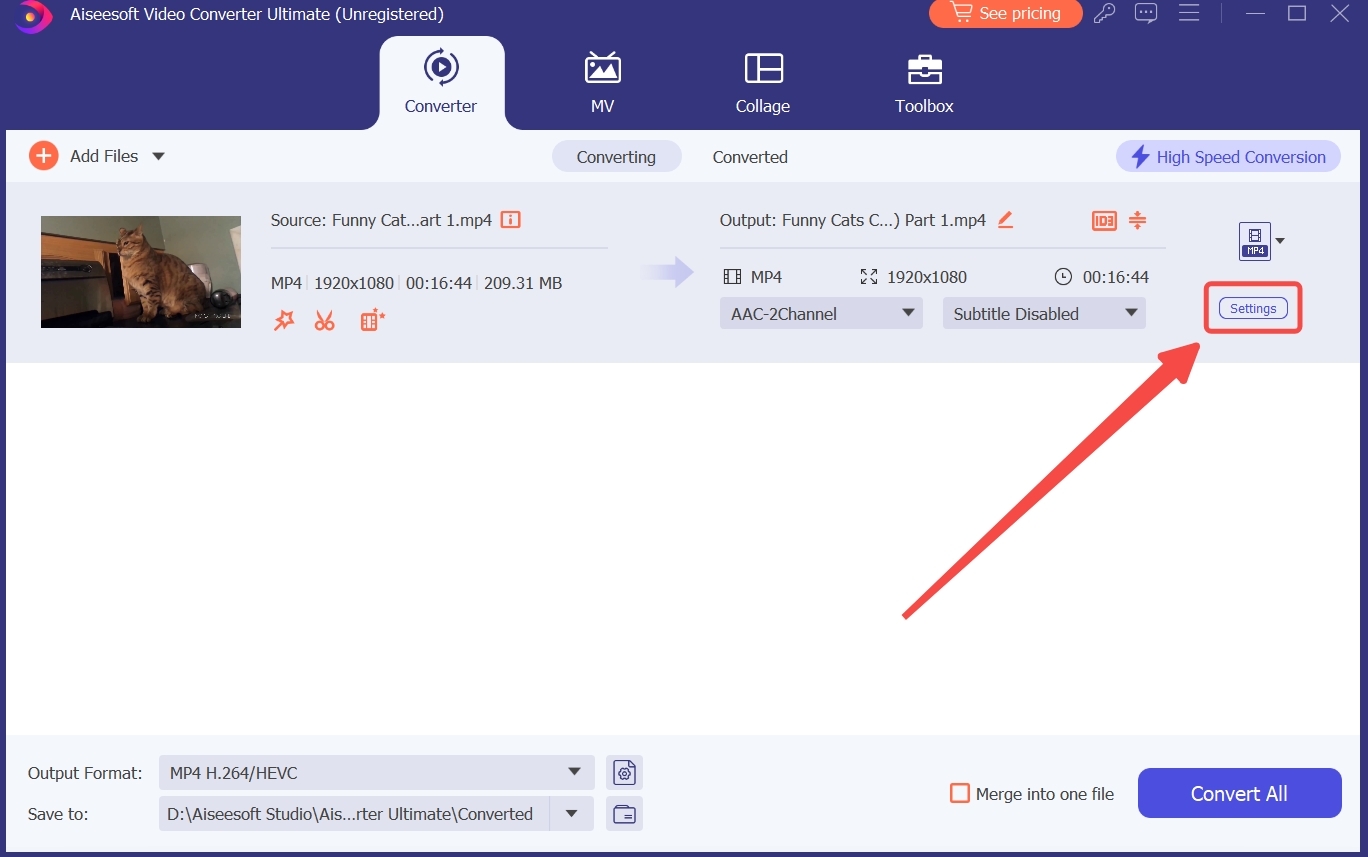The height and width of the screenshot is (857, 1368).
Task: Open the feedback chat icon
Action: 1146,14
